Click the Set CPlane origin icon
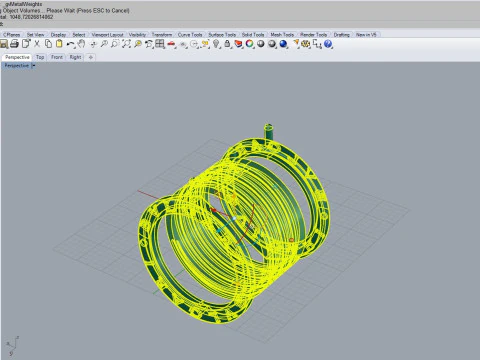The width and height of the screenshot is (480, 360). point(183,44)
